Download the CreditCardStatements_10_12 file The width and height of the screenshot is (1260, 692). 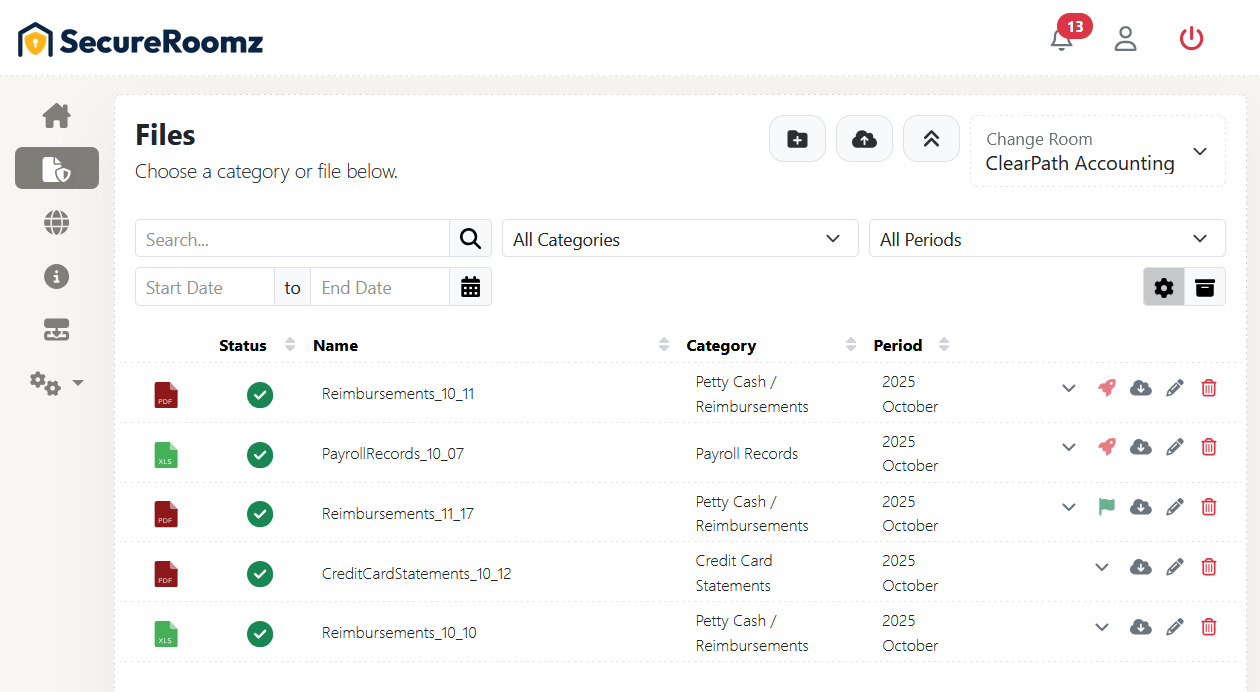(1140, 567)
